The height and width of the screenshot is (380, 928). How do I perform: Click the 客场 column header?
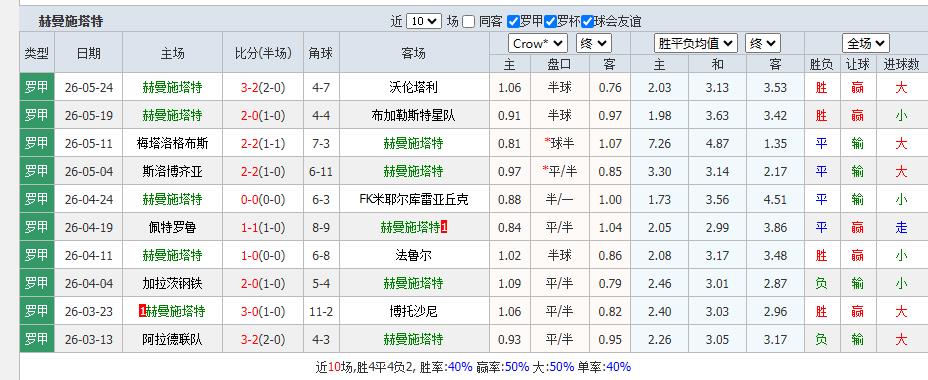[x=414, y=53]
